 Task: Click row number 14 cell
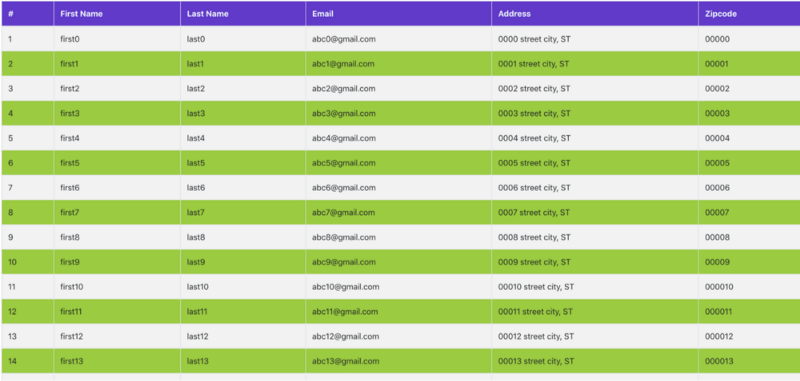pos(28,361)
